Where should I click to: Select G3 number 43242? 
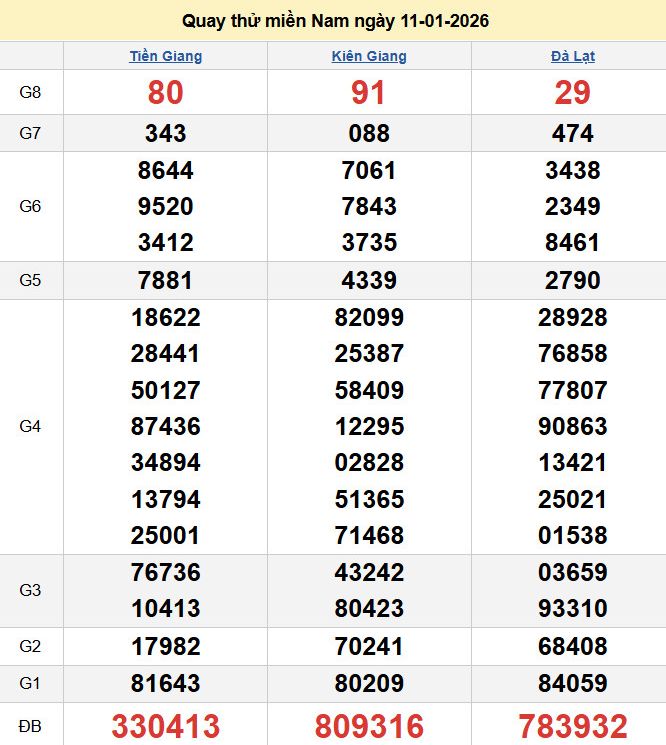point(369,573)
